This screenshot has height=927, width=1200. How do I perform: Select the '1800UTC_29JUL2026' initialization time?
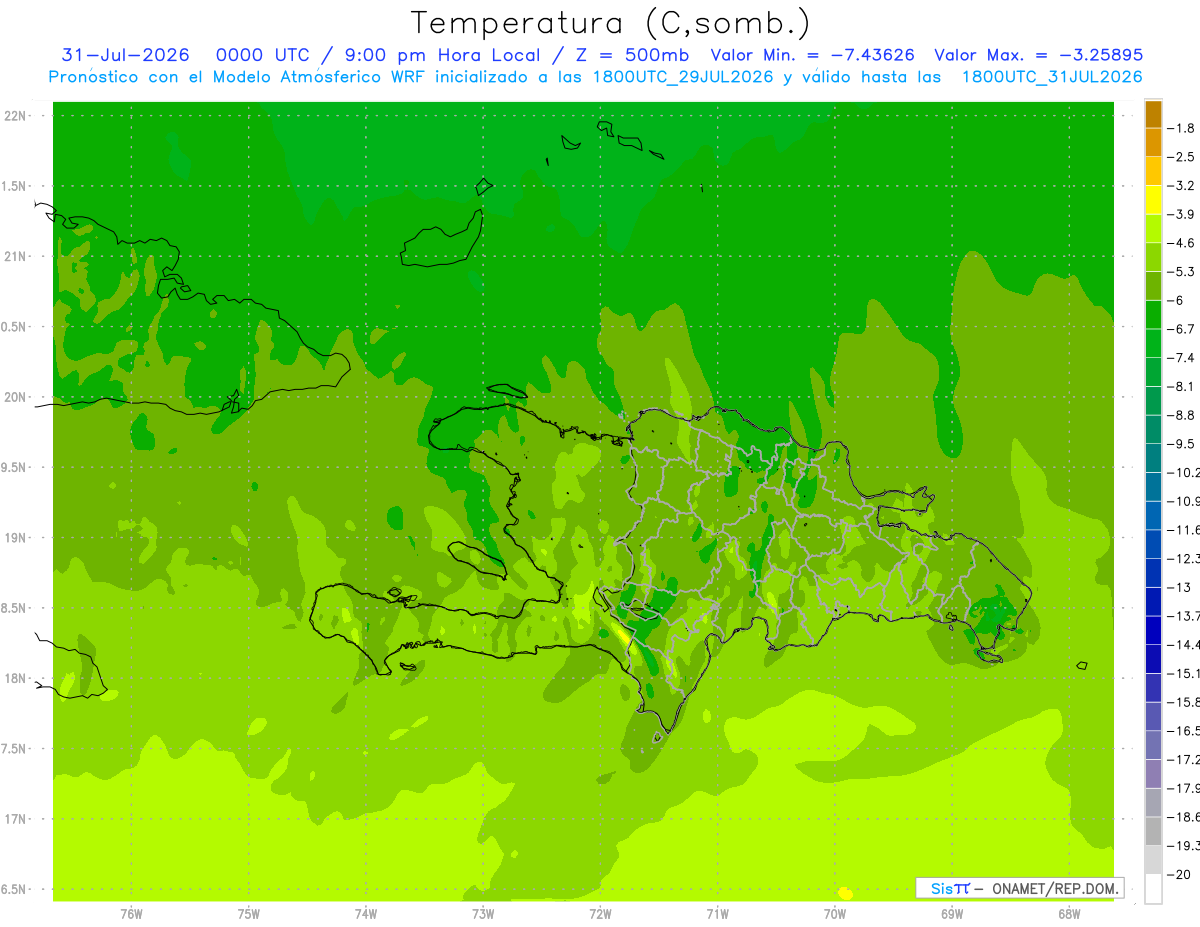coord(683,77)
